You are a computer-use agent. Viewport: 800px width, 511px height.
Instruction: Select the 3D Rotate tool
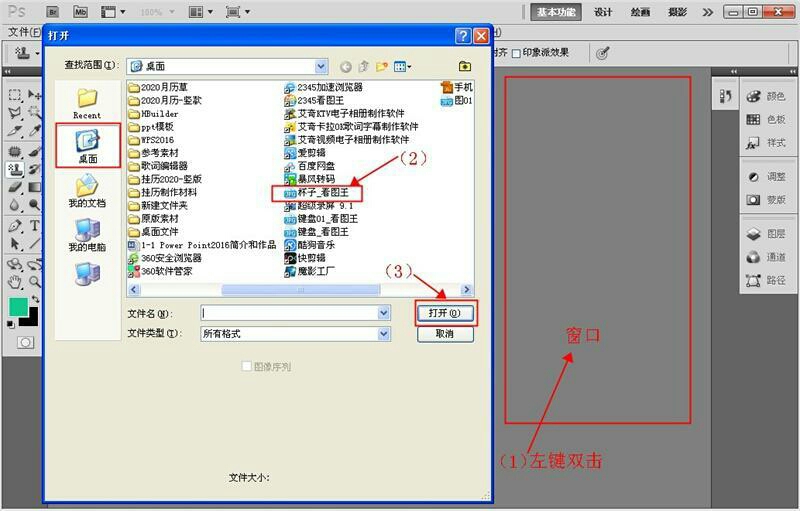click(x=15, y=264)
